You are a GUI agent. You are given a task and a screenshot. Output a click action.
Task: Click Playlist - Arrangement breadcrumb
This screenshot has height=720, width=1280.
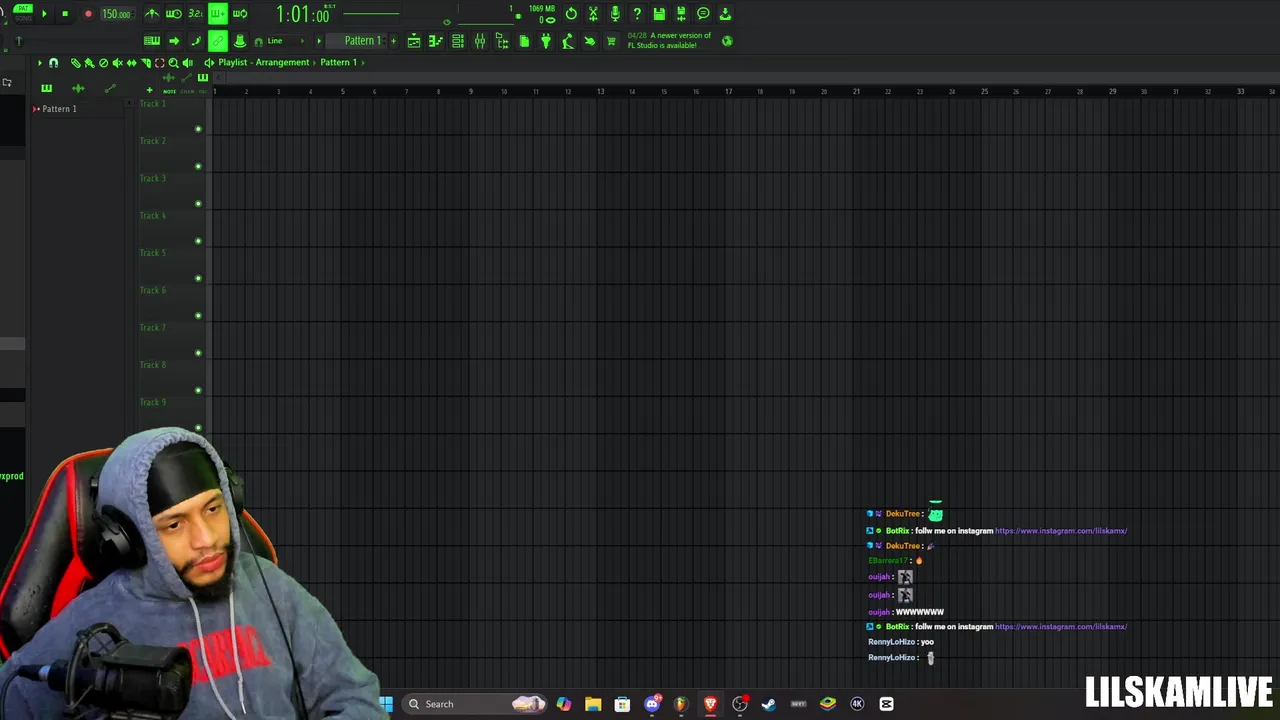pos(264,63)
